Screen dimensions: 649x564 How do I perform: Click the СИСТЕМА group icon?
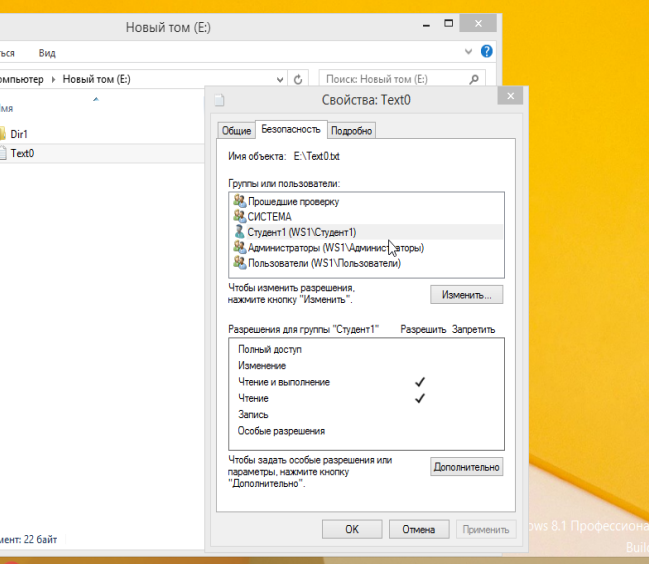click(x=239, y=216)
